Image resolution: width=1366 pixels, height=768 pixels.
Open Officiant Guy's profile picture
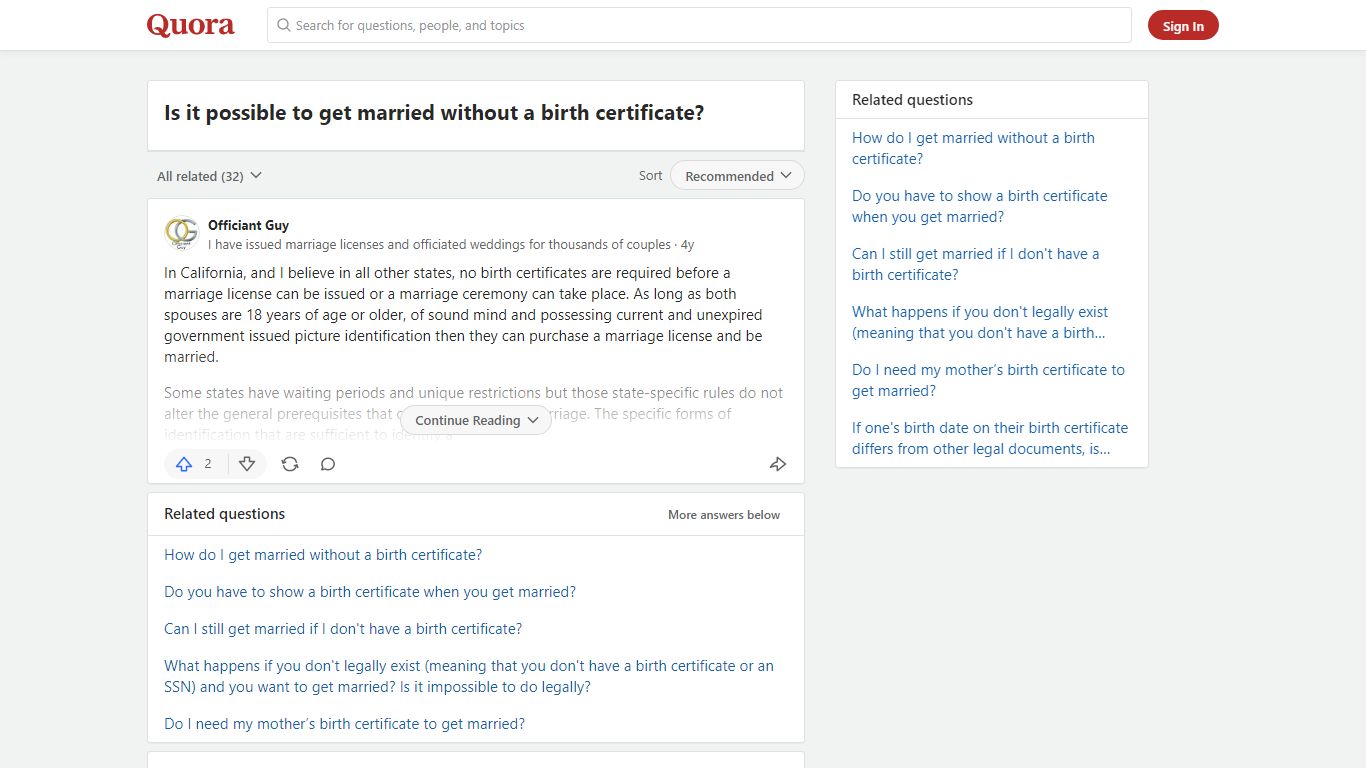(181, 233)
